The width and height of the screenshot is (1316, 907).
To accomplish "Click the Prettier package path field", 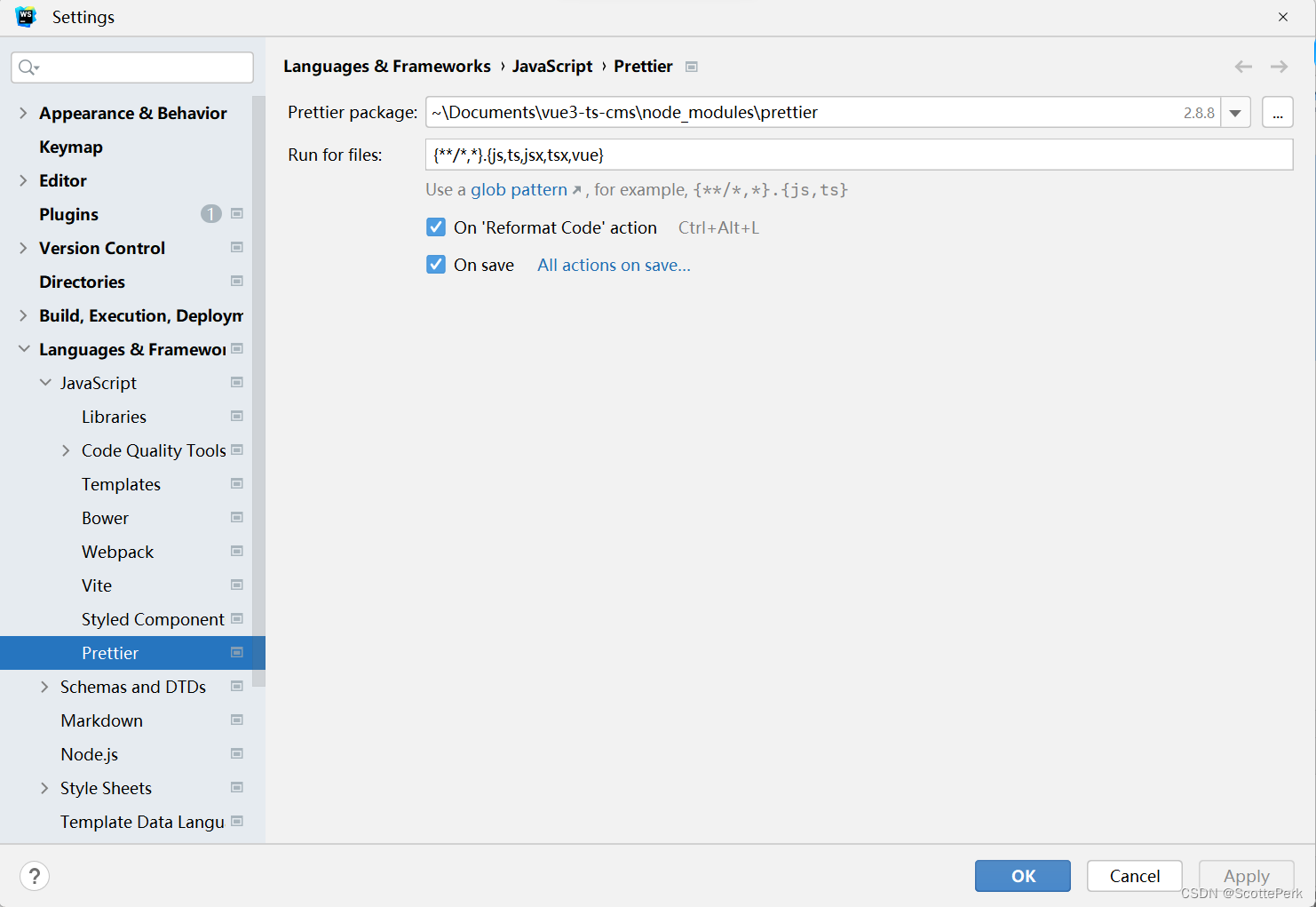I will pyautogui.click(x=822, y=113).
